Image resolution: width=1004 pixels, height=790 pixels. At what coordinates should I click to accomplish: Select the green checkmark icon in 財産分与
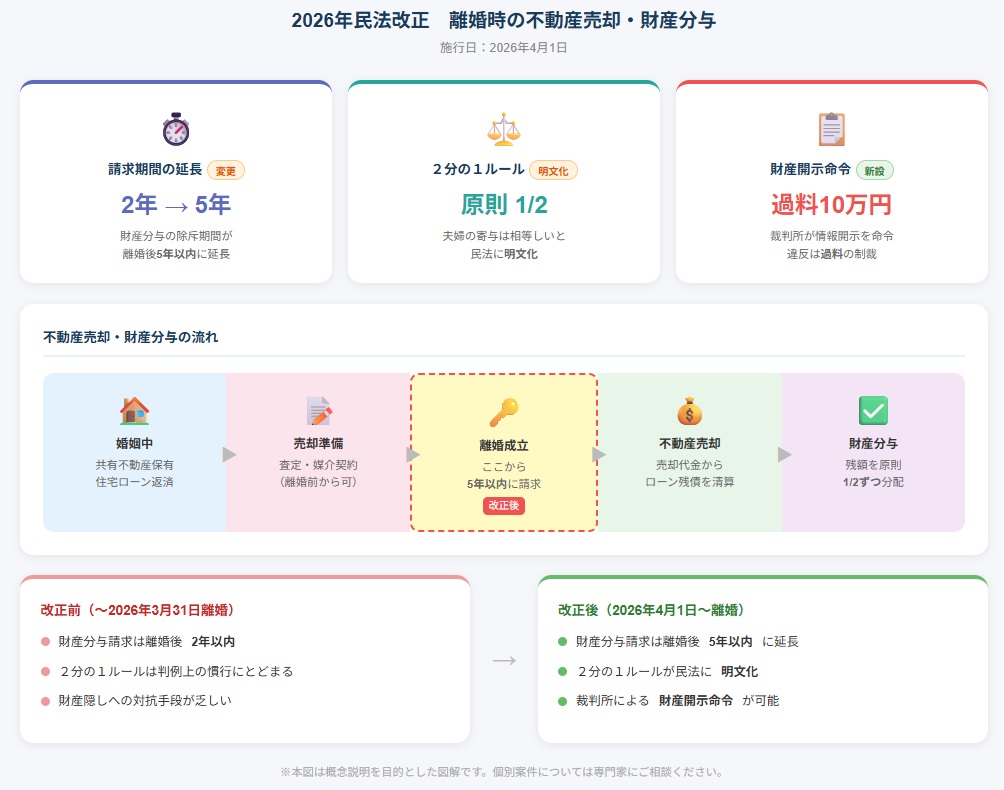click(872, 410)
